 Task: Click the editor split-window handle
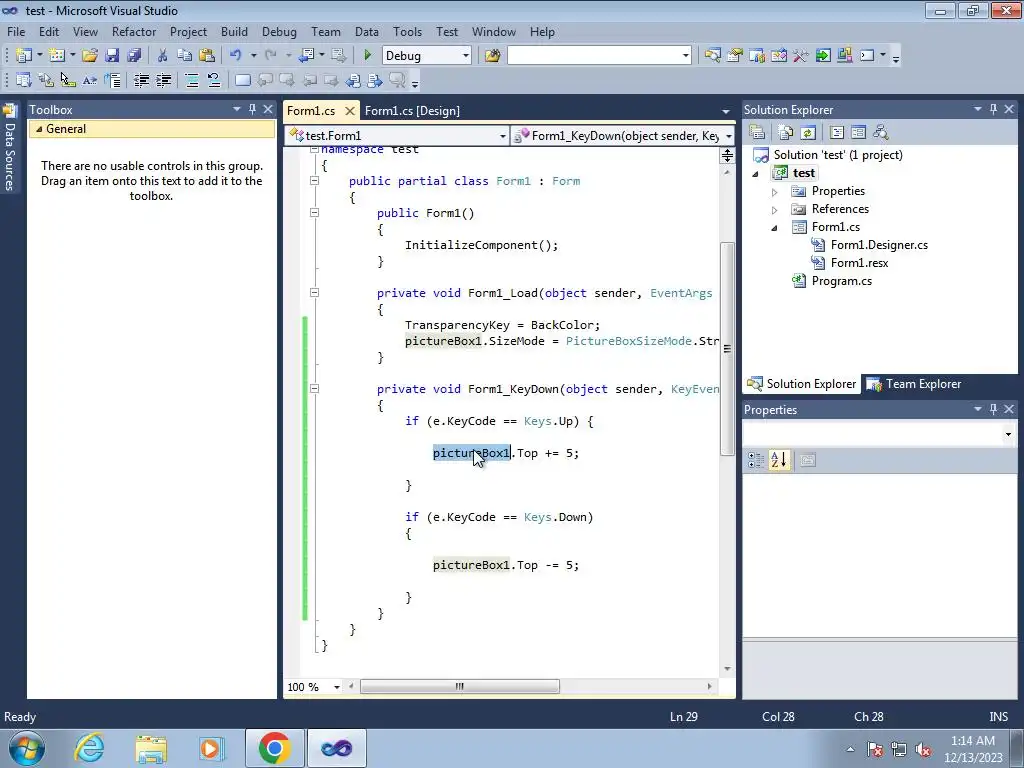pyautogui.click(x=727, y=155)
